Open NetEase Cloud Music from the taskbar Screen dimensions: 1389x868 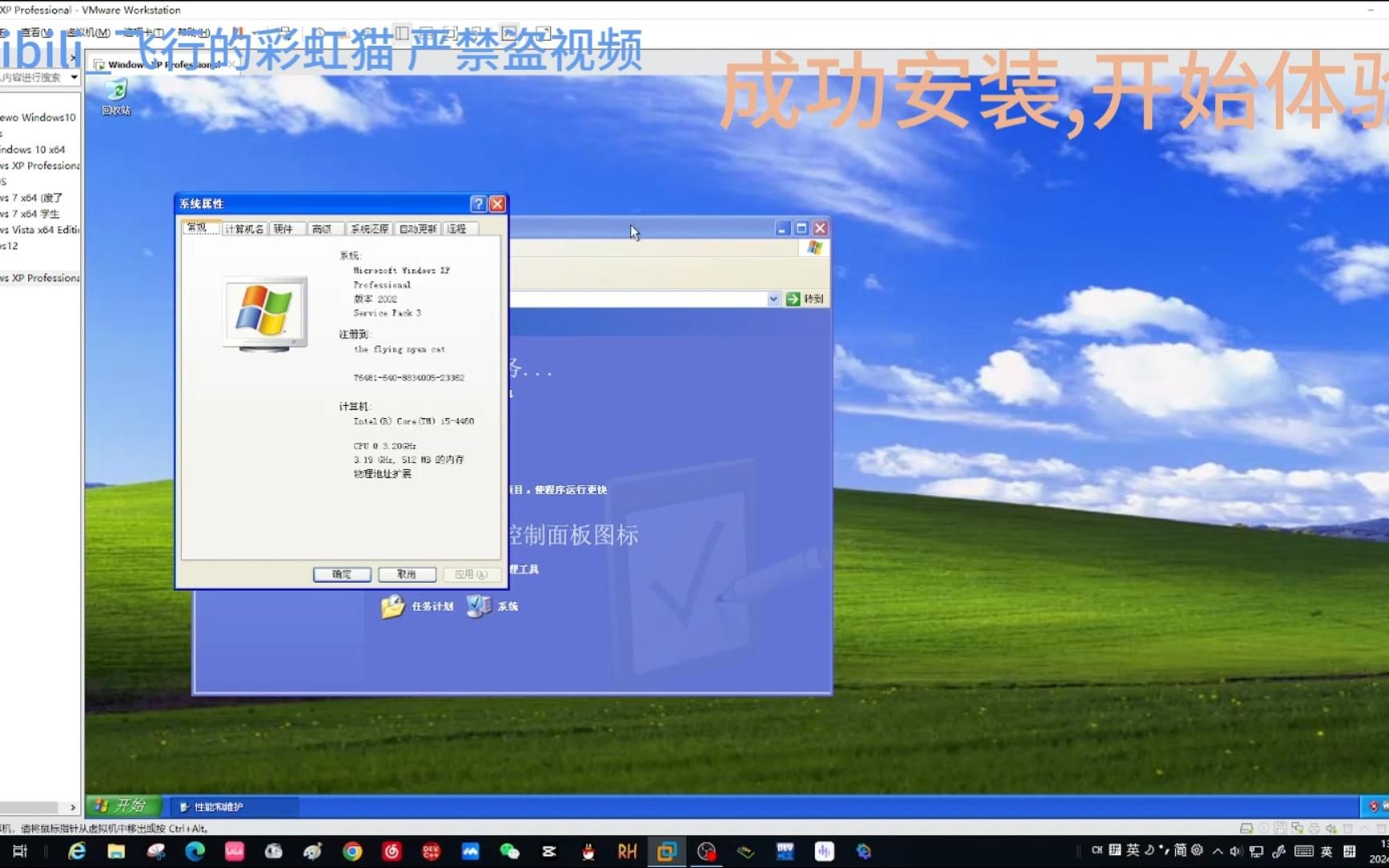point(391,852)
